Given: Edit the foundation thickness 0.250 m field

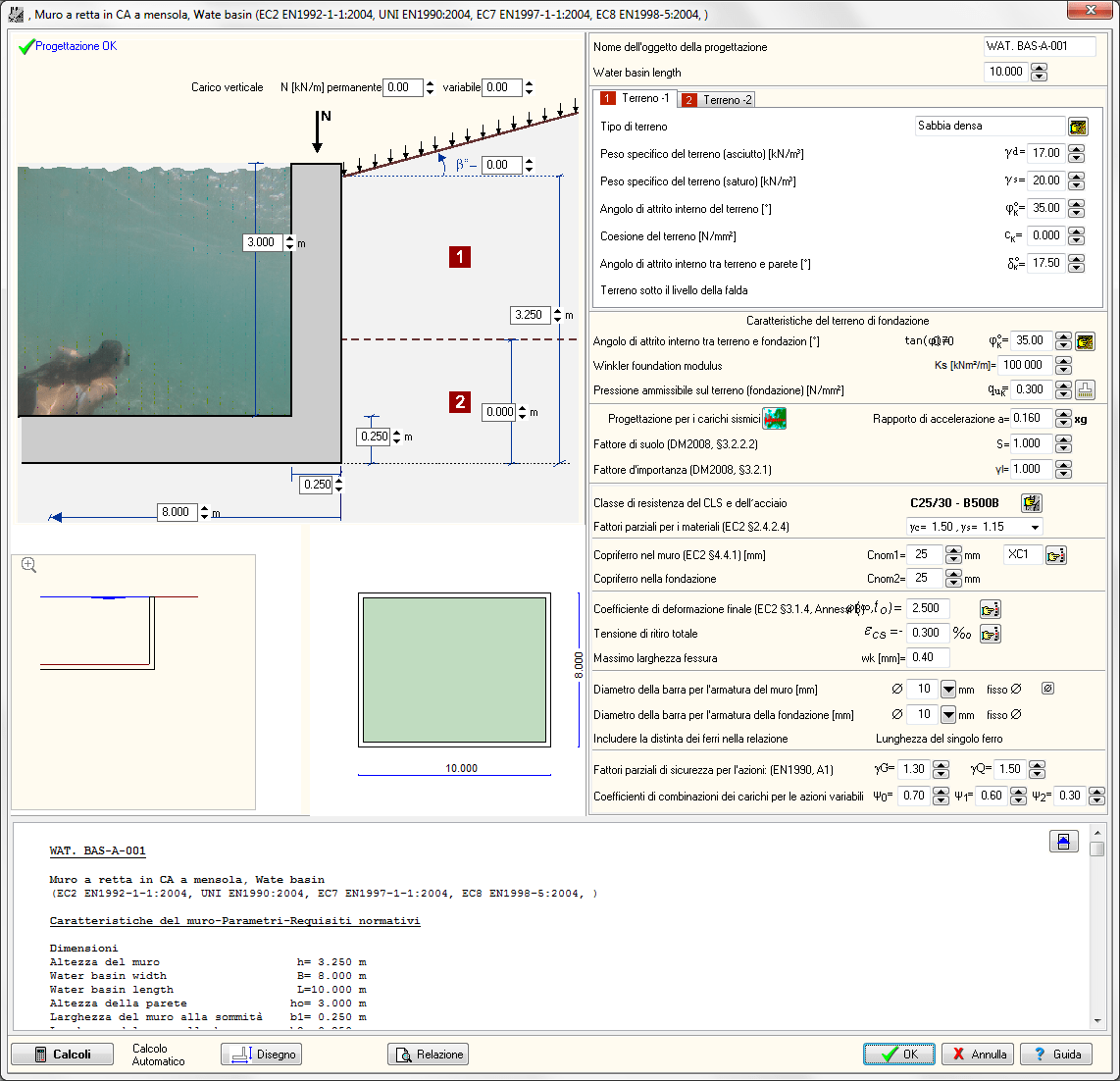Looking at the screenshot, I should [374, 437].
